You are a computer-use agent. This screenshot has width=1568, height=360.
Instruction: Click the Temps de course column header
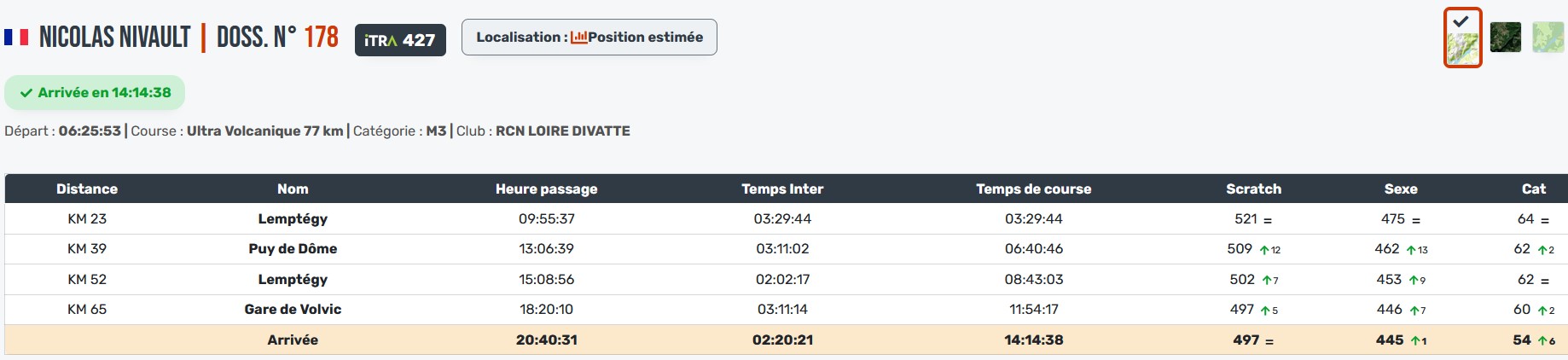(1033, 189)
